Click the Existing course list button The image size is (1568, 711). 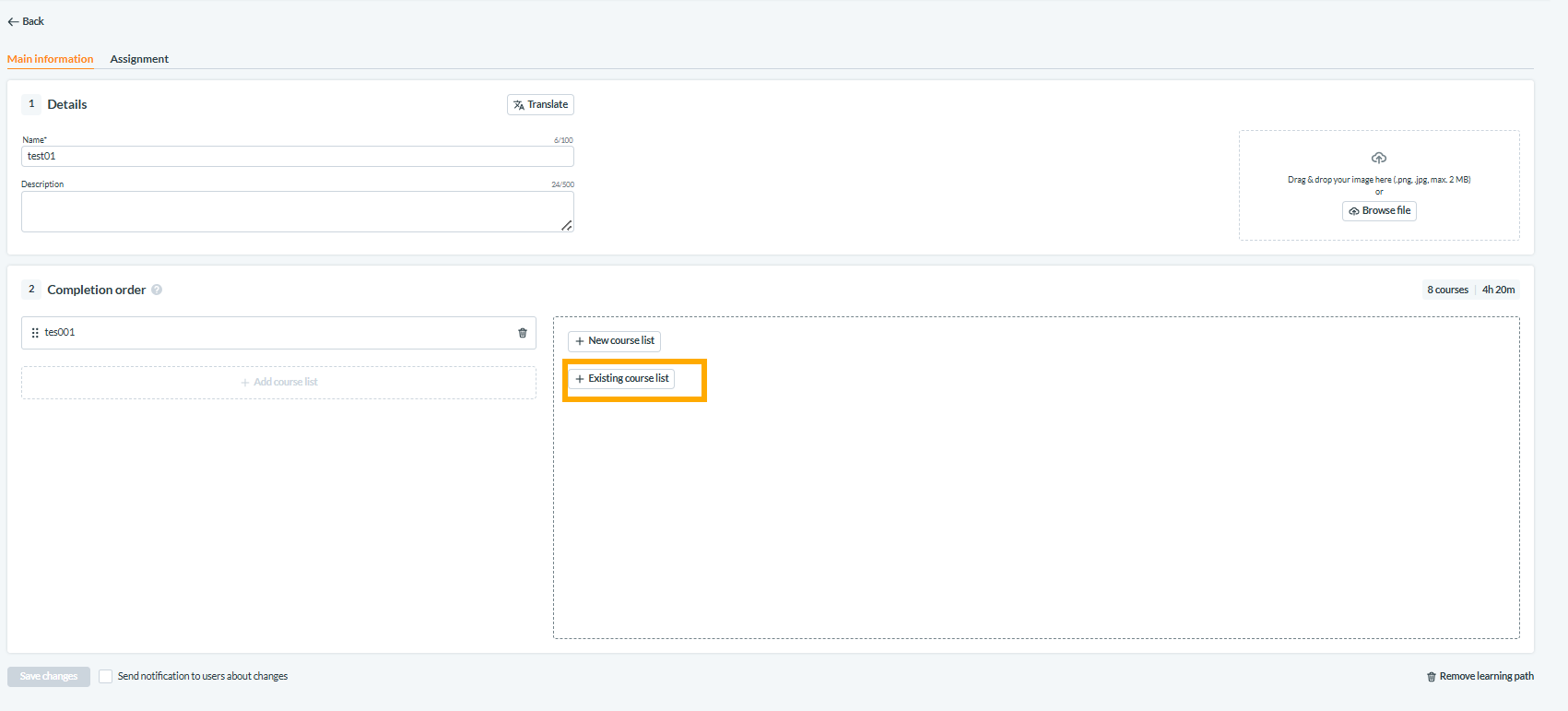pyautogui.click(x=621, y=379)
